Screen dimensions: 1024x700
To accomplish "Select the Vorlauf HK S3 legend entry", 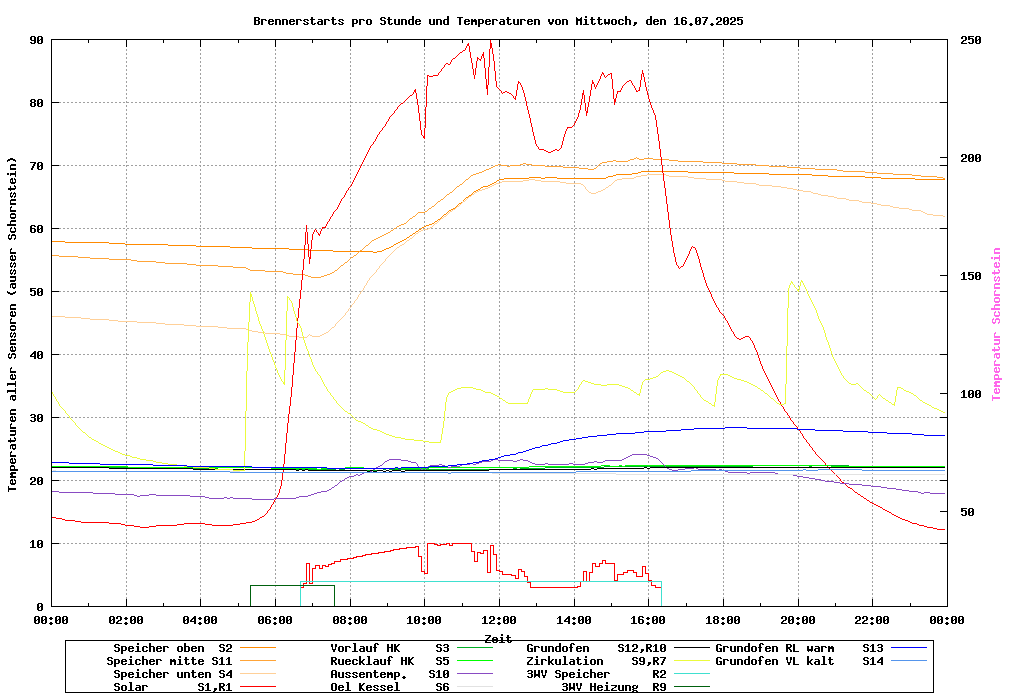I will (x=390, y=648).
